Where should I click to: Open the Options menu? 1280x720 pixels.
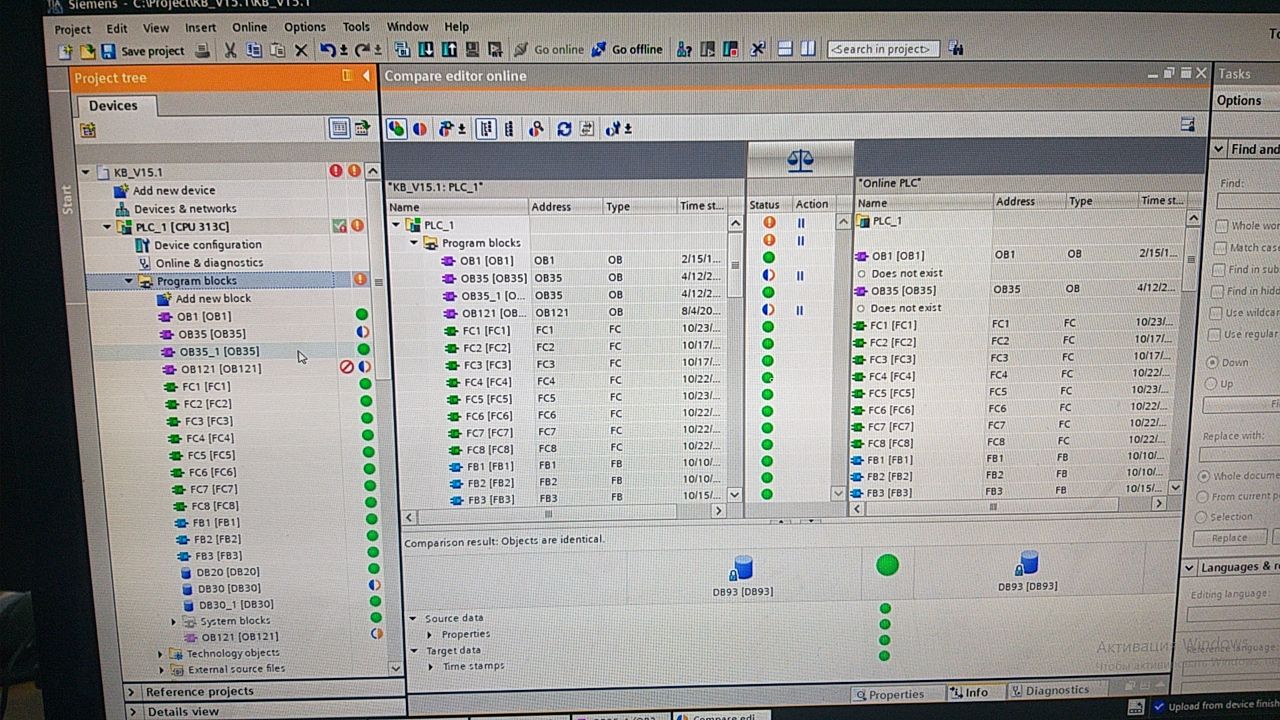click(305, 27)
